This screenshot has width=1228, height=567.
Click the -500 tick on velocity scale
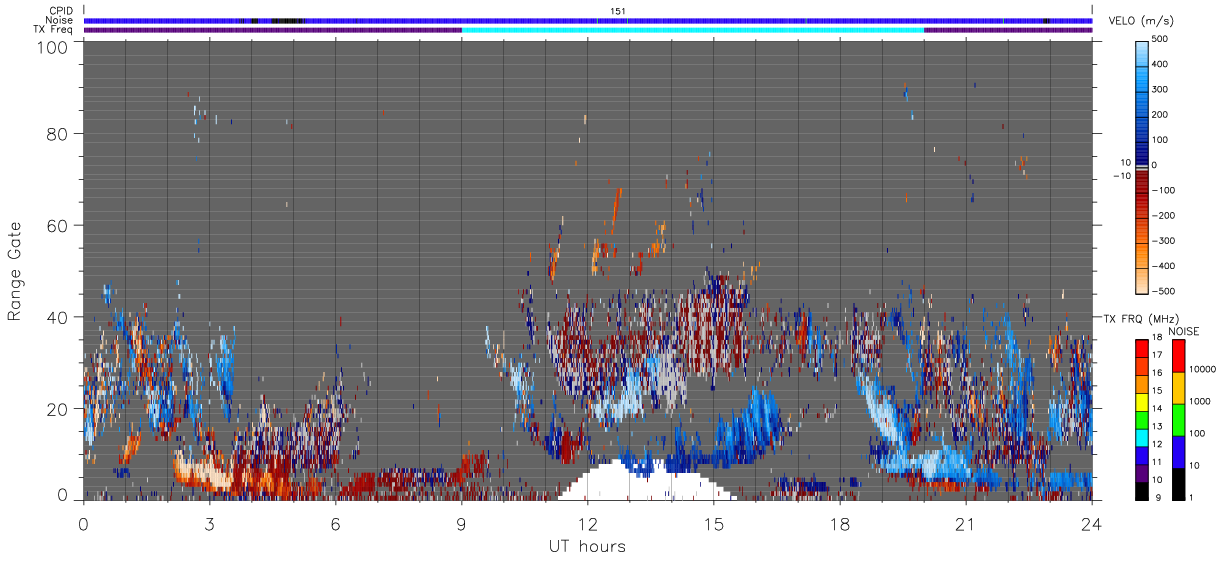[1165, 291]
